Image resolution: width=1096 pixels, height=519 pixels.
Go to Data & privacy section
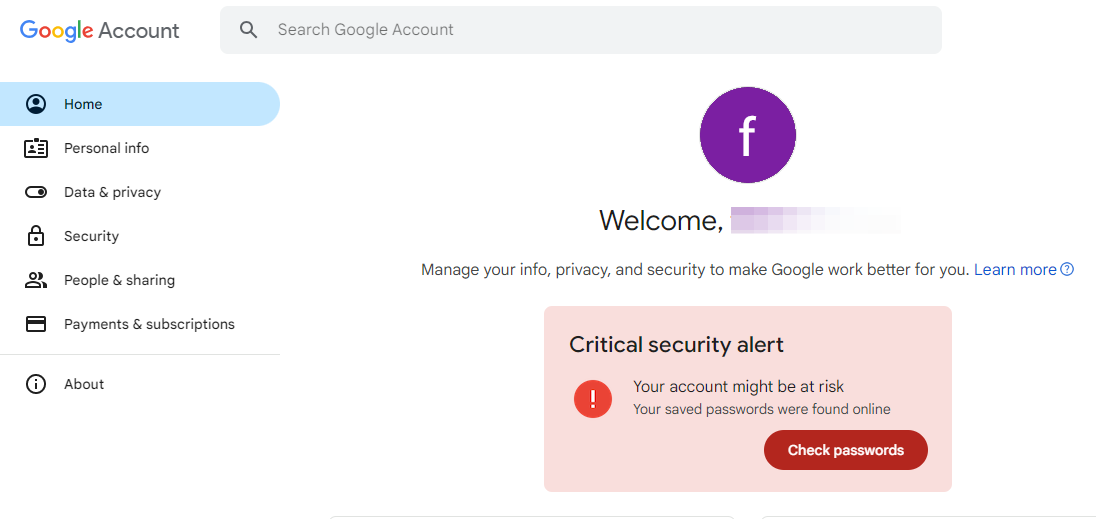click(x=112, y=192)
